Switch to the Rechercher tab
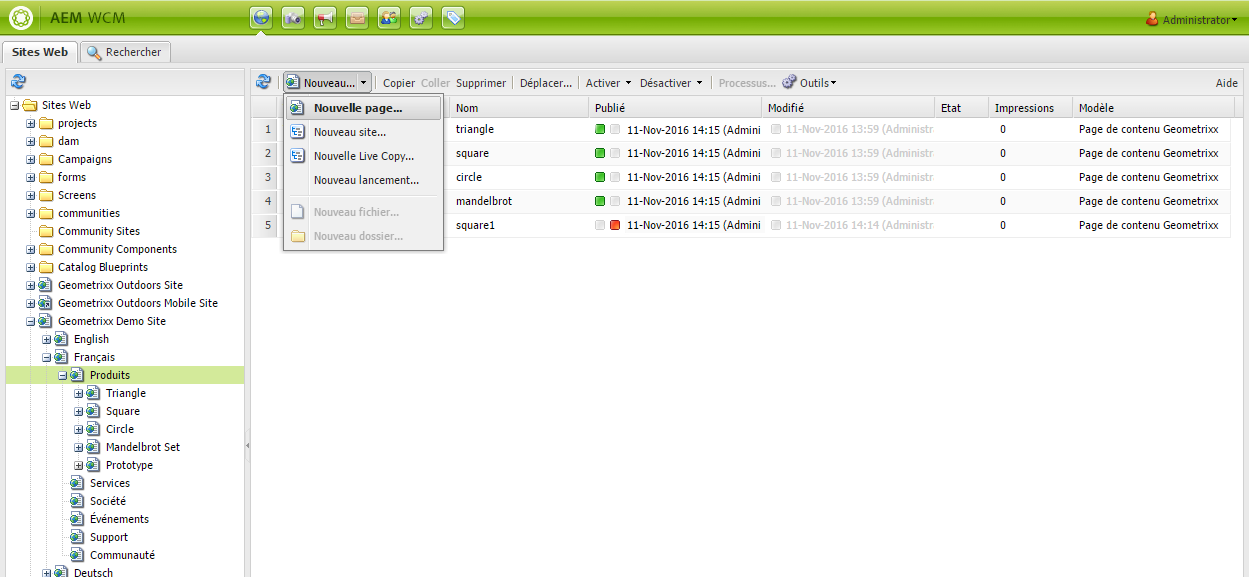This screenshot has height=577, width=1249. click(125, 52)
